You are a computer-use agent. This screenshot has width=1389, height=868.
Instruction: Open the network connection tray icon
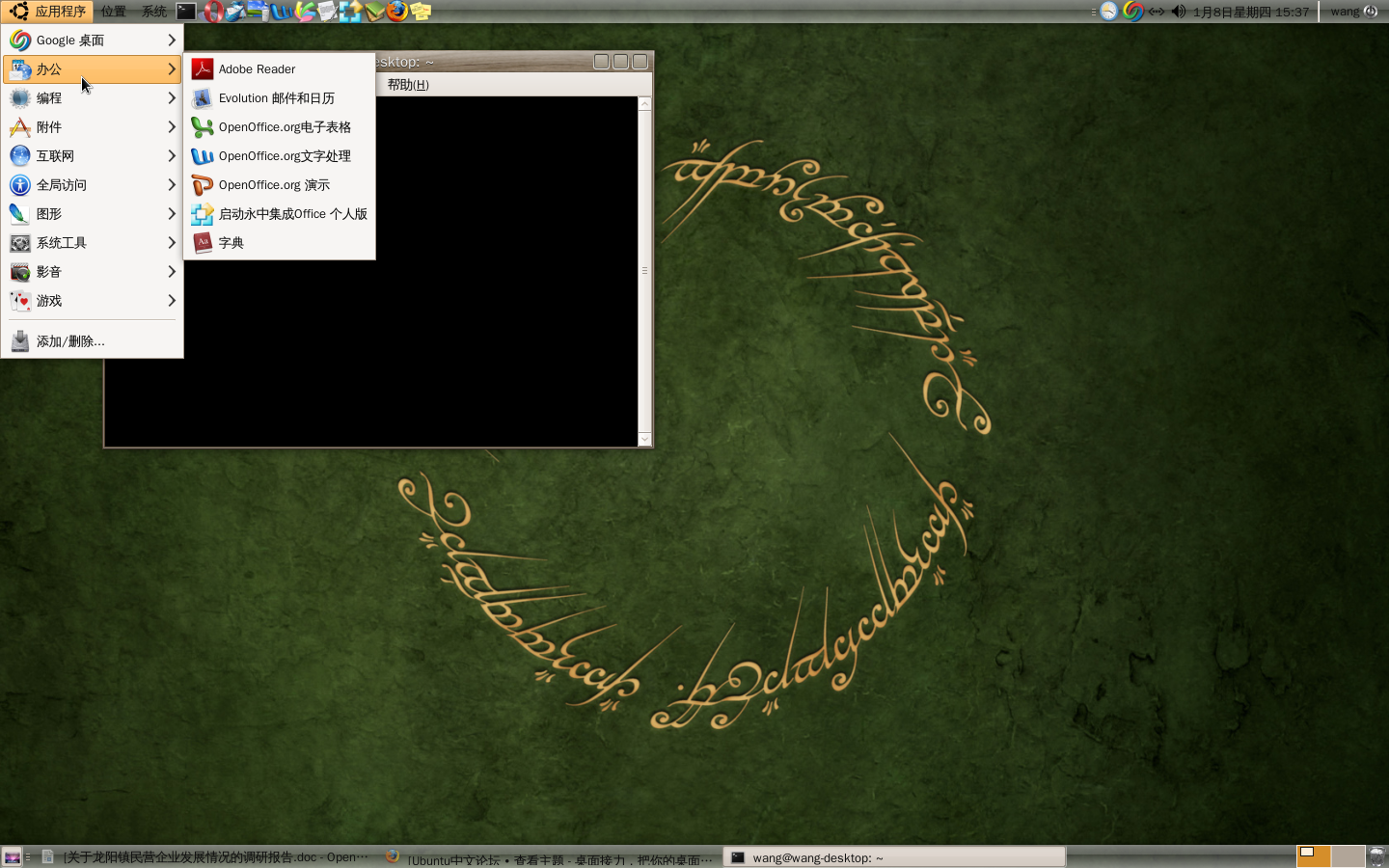(1156, 12)
